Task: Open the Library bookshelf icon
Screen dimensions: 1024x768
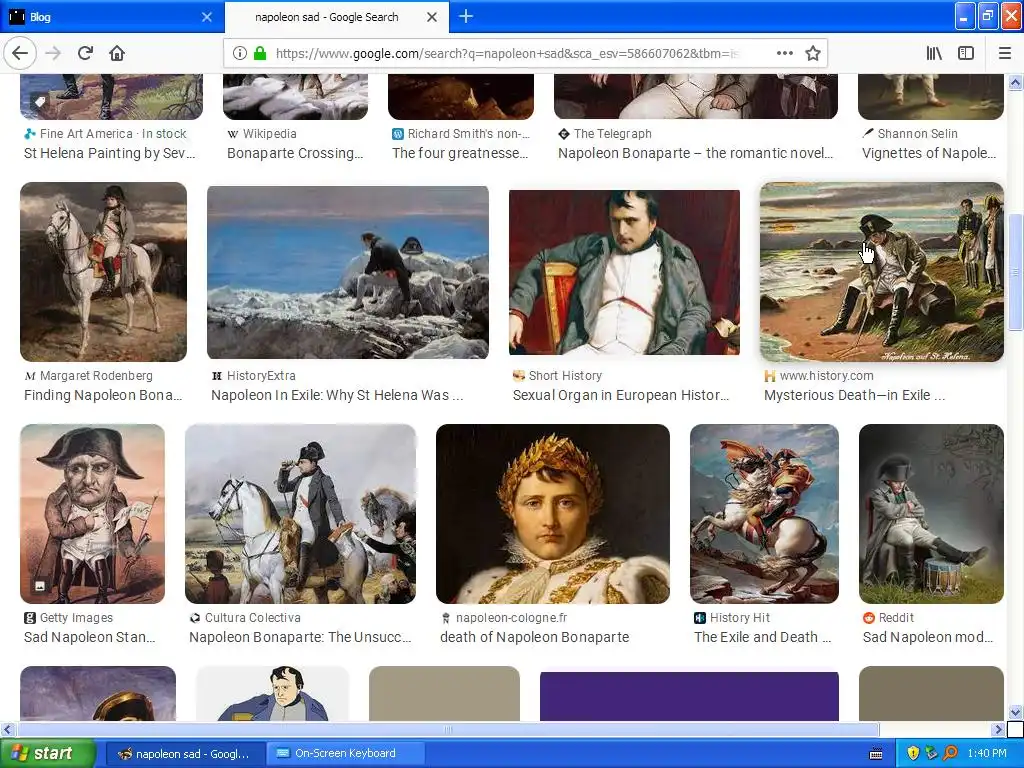Action: click(x=935, y=53)
